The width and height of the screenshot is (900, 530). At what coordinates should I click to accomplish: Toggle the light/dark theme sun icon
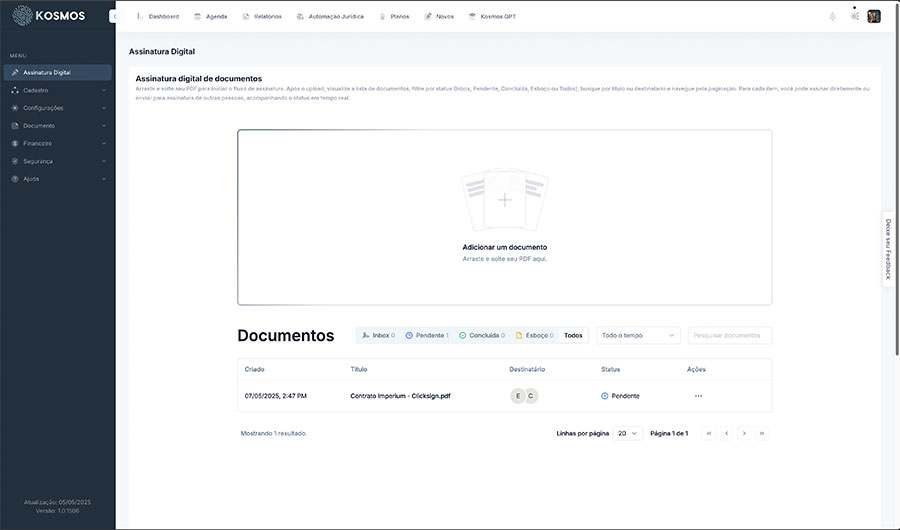point(854,17)
